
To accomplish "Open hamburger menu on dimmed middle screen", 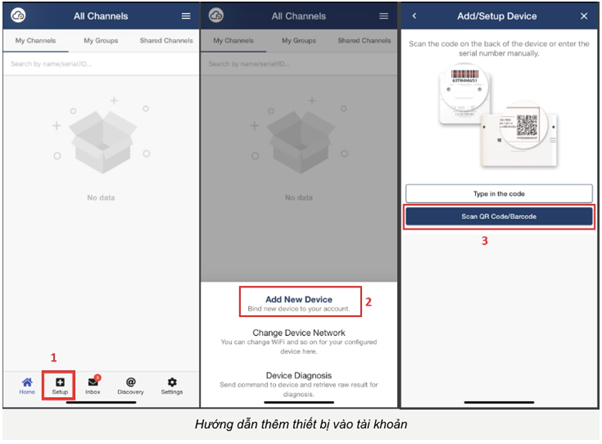I will [x=384, y=16].
